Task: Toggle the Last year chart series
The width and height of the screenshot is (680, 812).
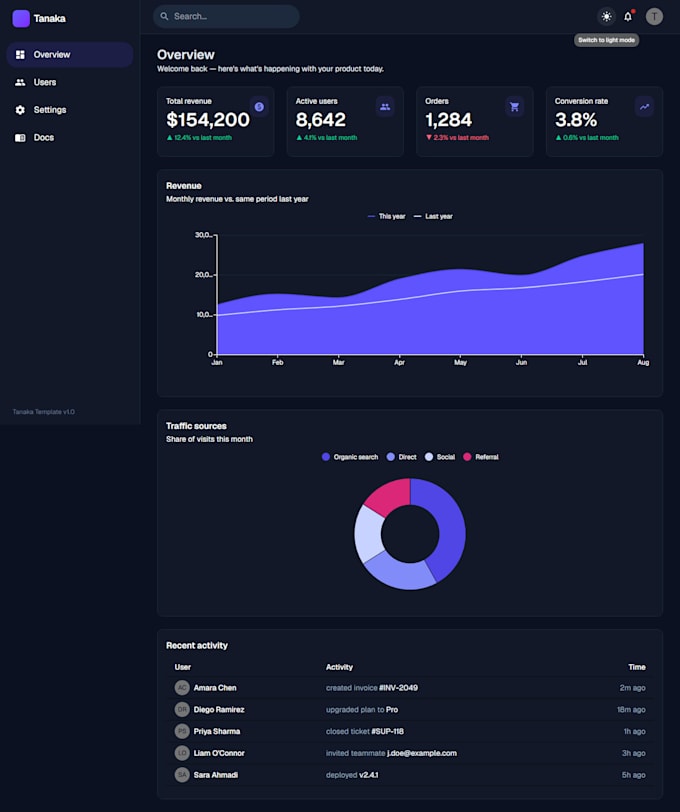Action: click(433, 216)
